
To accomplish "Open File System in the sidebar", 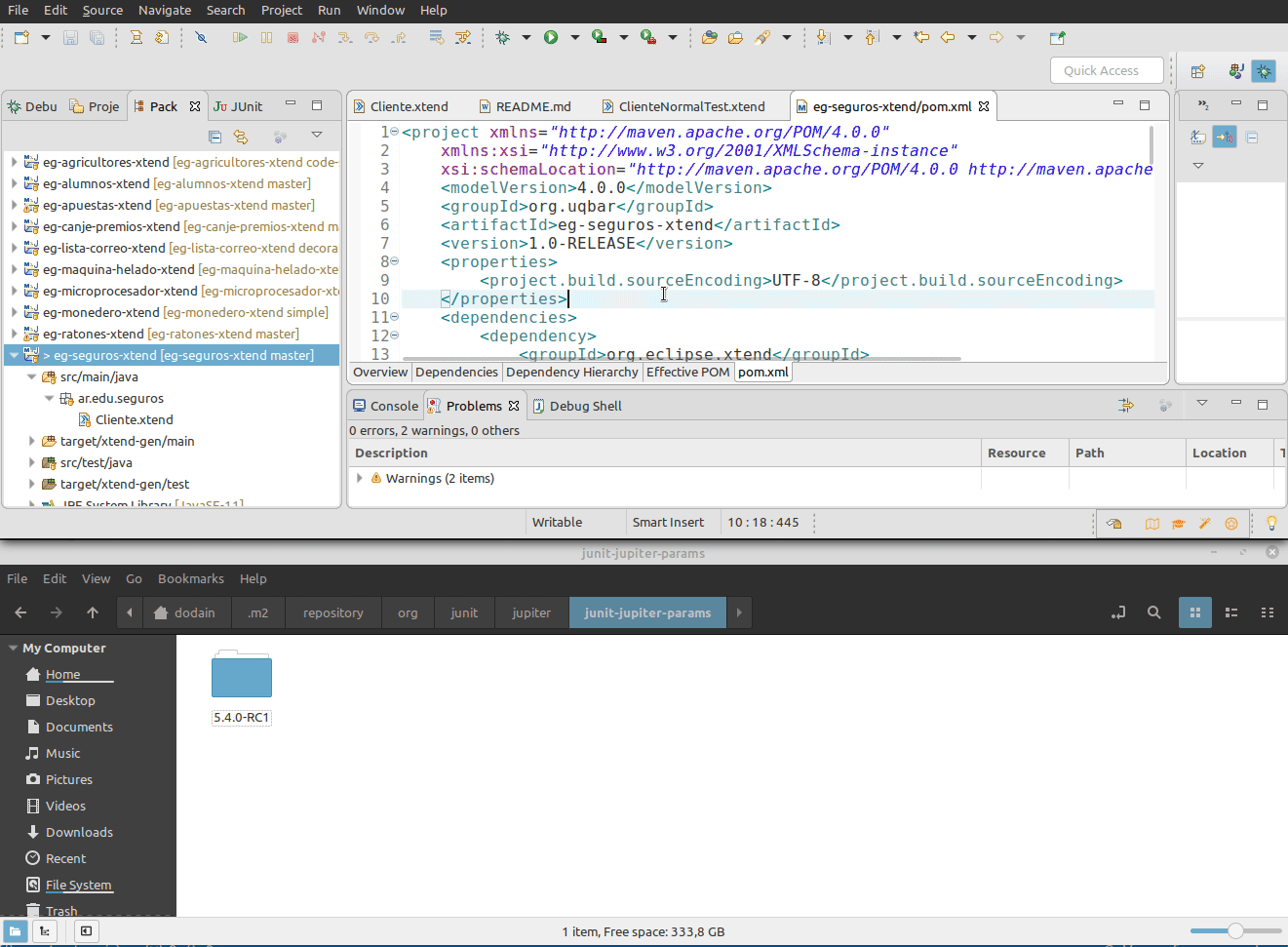I will 78,885.
